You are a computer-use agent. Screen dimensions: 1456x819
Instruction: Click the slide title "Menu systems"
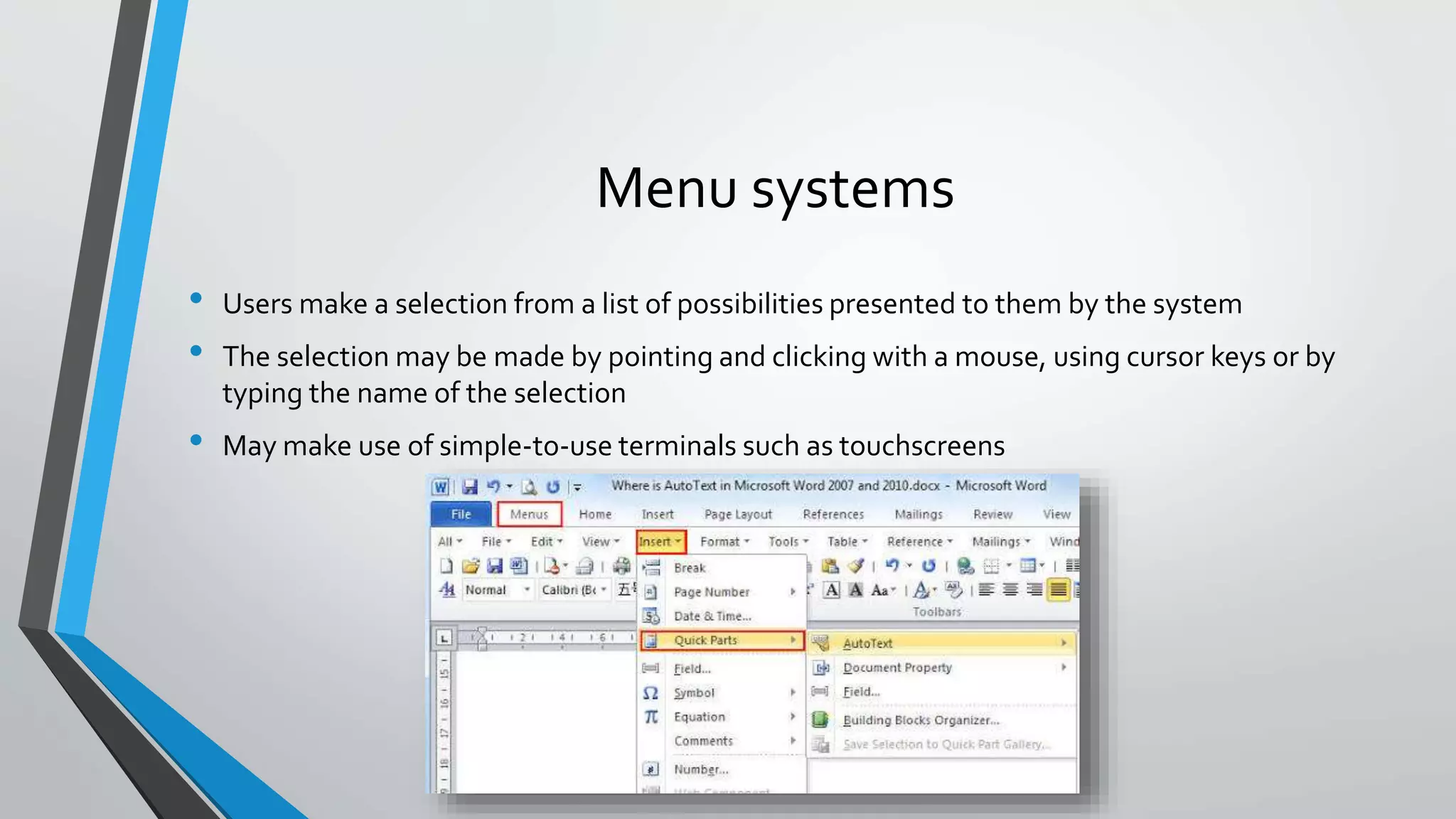click(x=775, y=188)
